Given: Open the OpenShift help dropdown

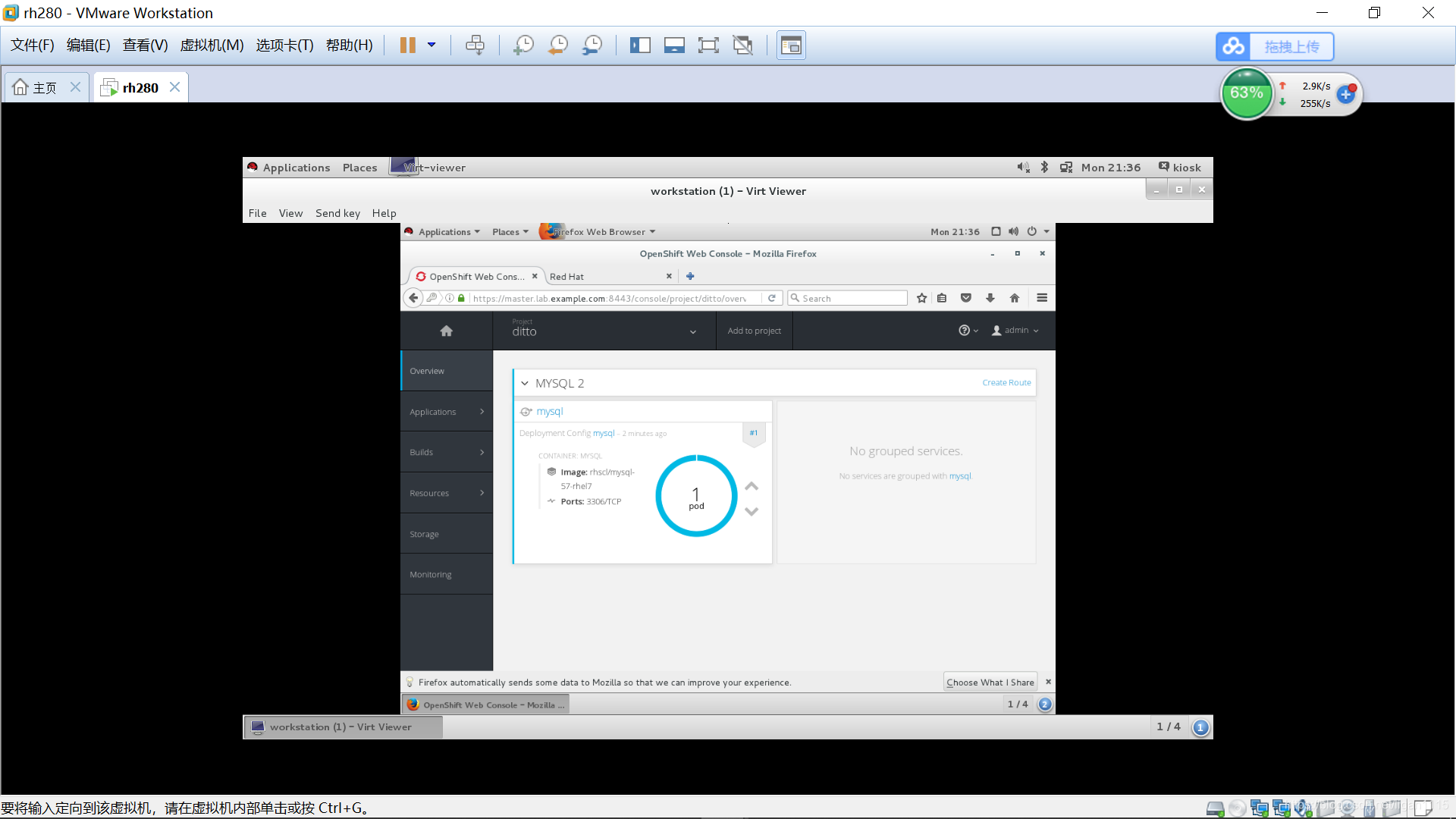Looking at the screenshot, I should click(x=968, y=331).
